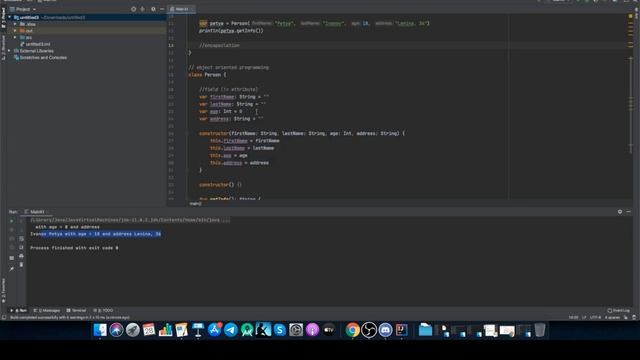Screen dimensions: 640x360
Task: Open the TODO tool window tab
Action: tap(103, 311)
